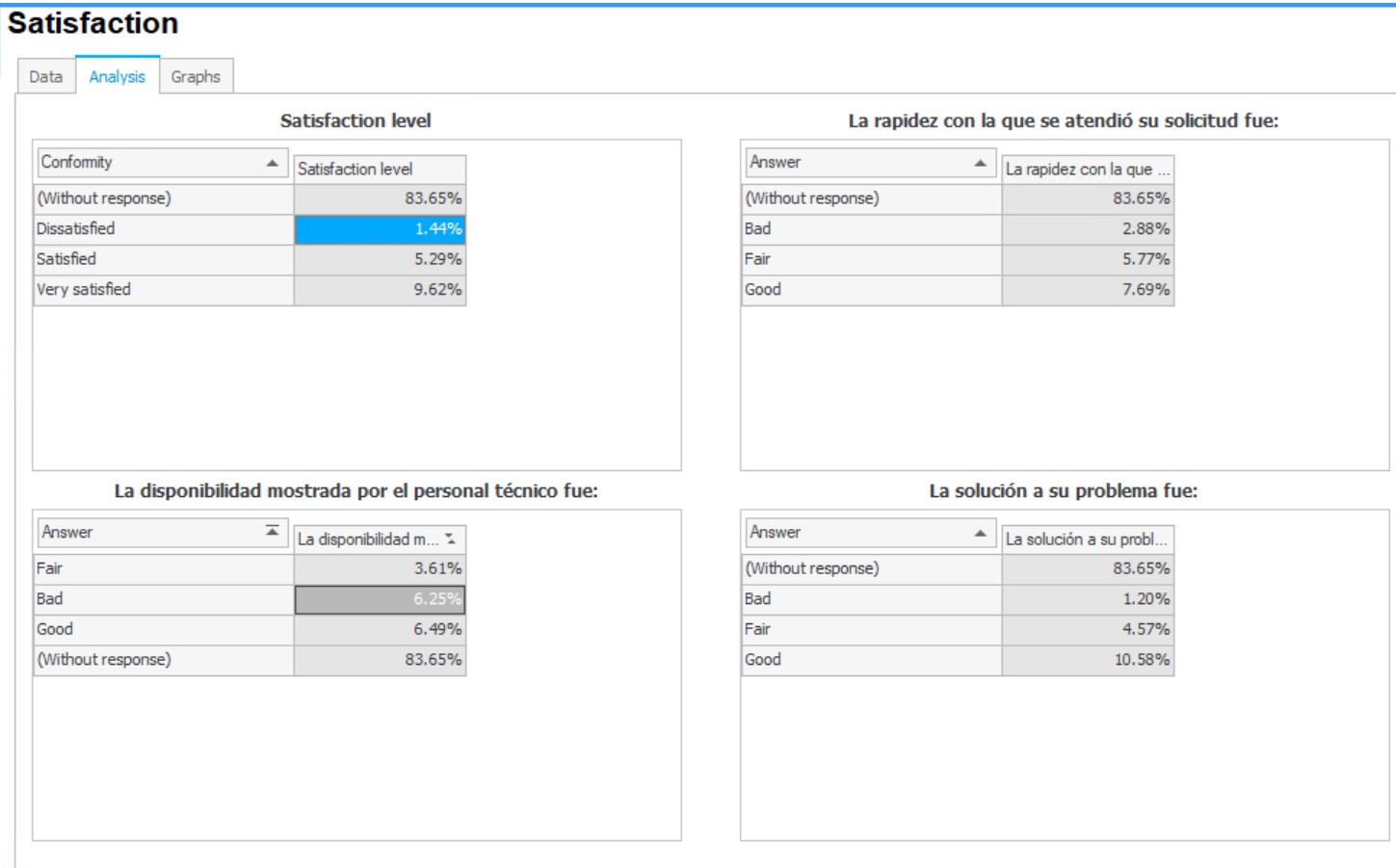This screenshot has height=868, width=1396.
Task: Select the Analysis tab
Action: [x=117, y=77]
